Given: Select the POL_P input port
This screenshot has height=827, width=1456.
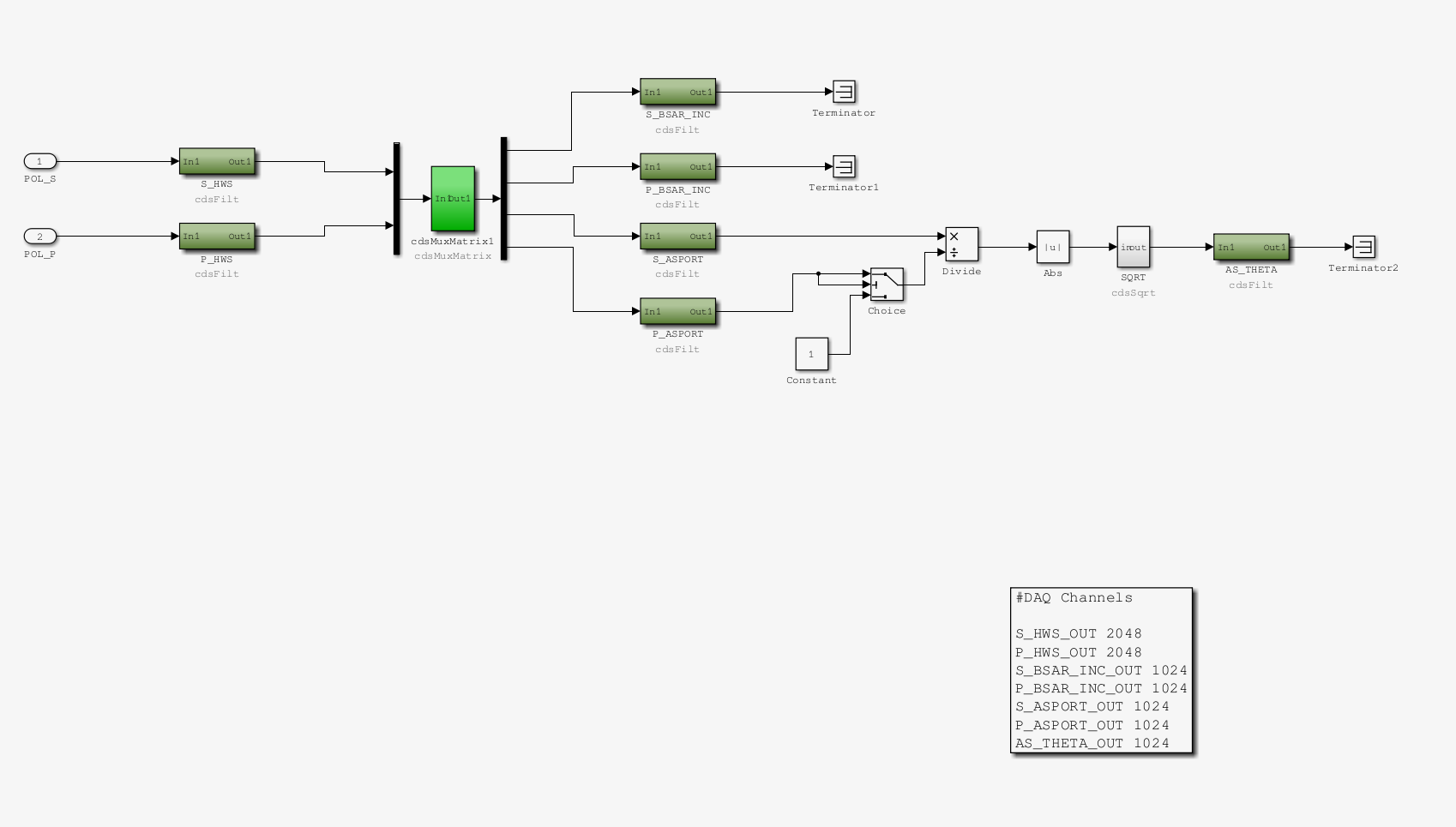Looking at the screenshot, I should pos(39,236).
